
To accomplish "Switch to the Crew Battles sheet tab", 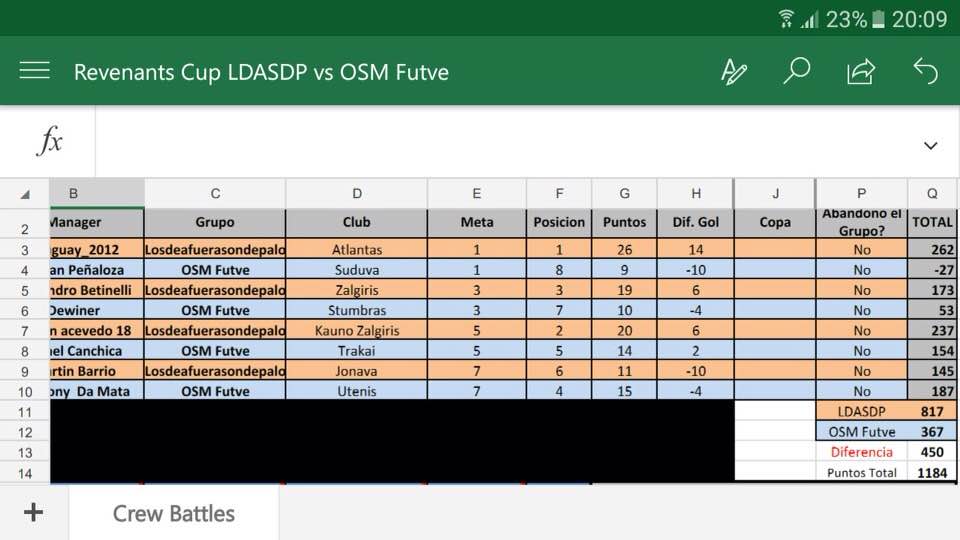I will 174,513.
